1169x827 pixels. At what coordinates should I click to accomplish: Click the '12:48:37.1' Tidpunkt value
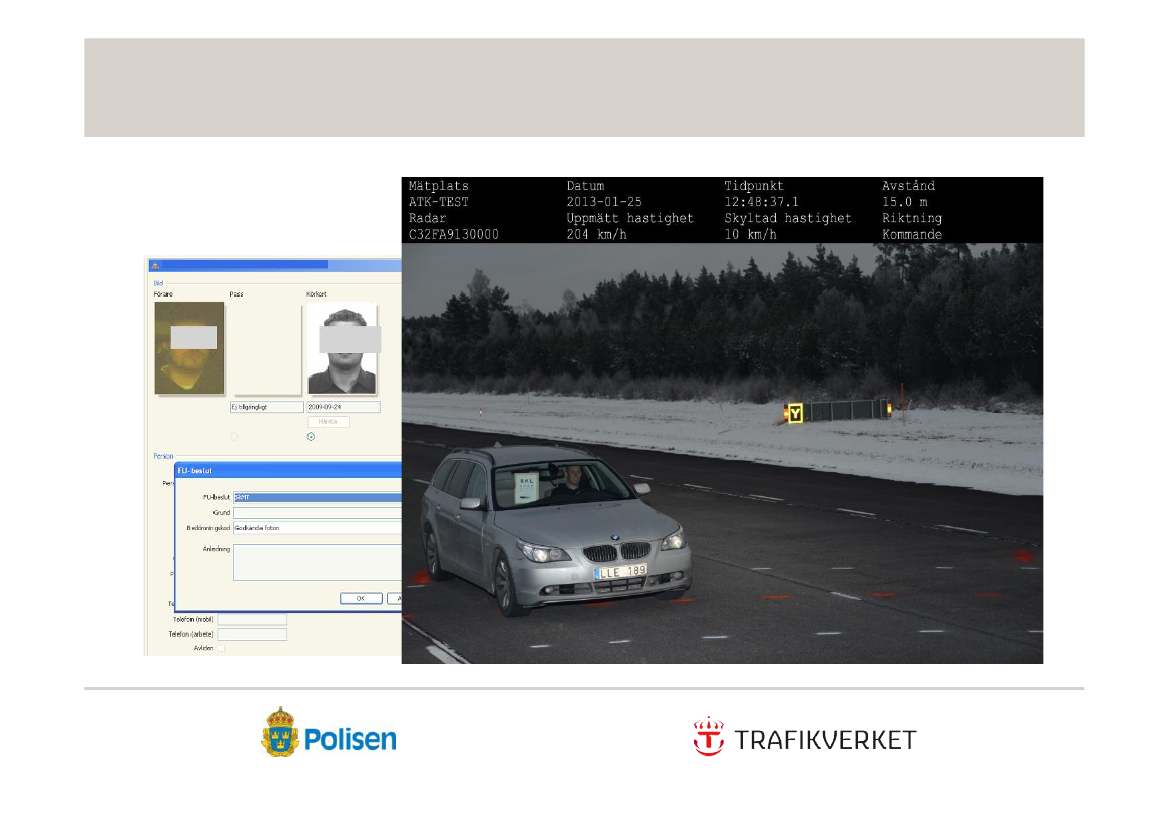761,202
